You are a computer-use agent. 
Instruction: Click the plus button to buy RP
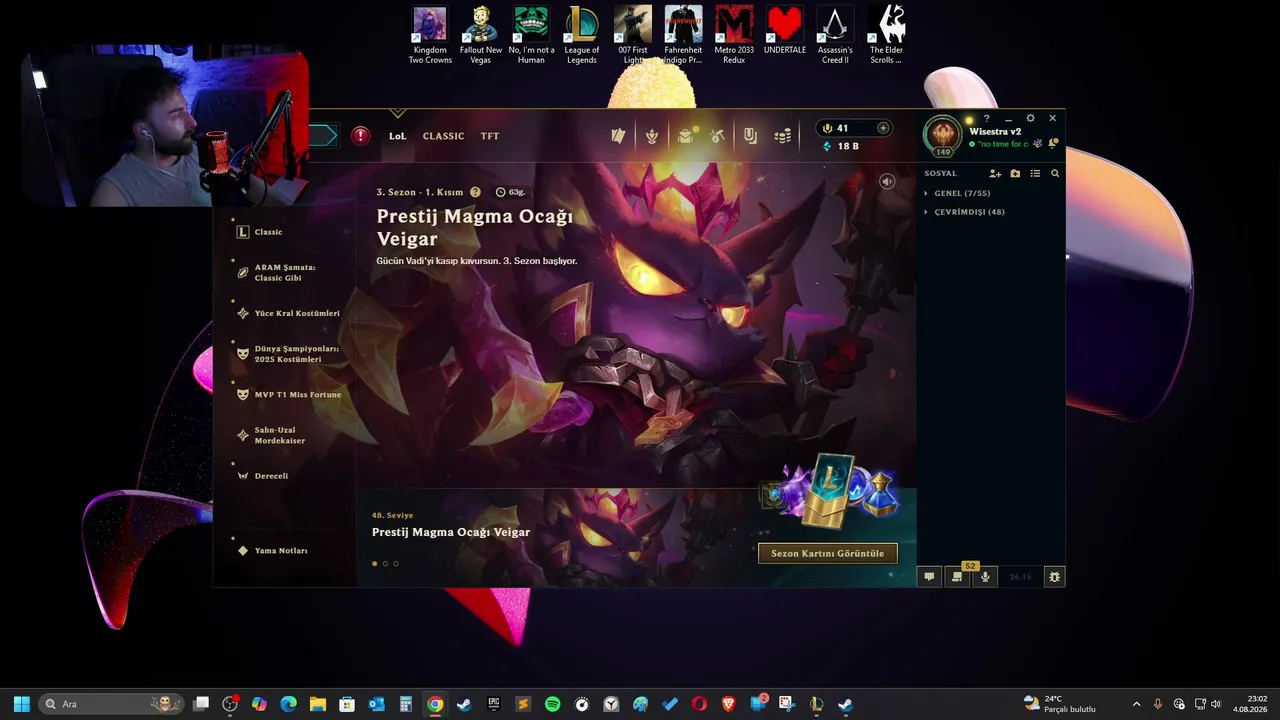(x=883, y=128)
